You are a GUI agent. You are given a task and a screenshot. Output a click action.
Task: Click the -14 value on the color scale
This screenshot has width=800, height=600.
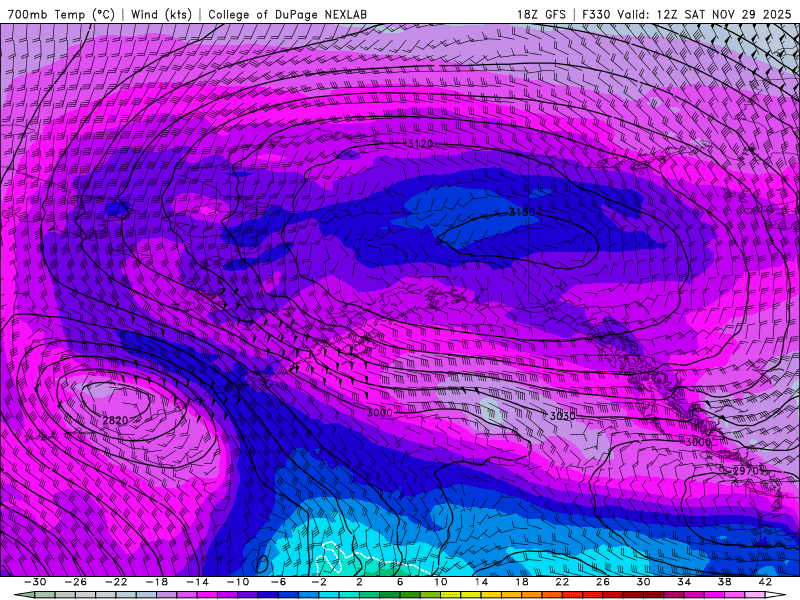[197, 582]
